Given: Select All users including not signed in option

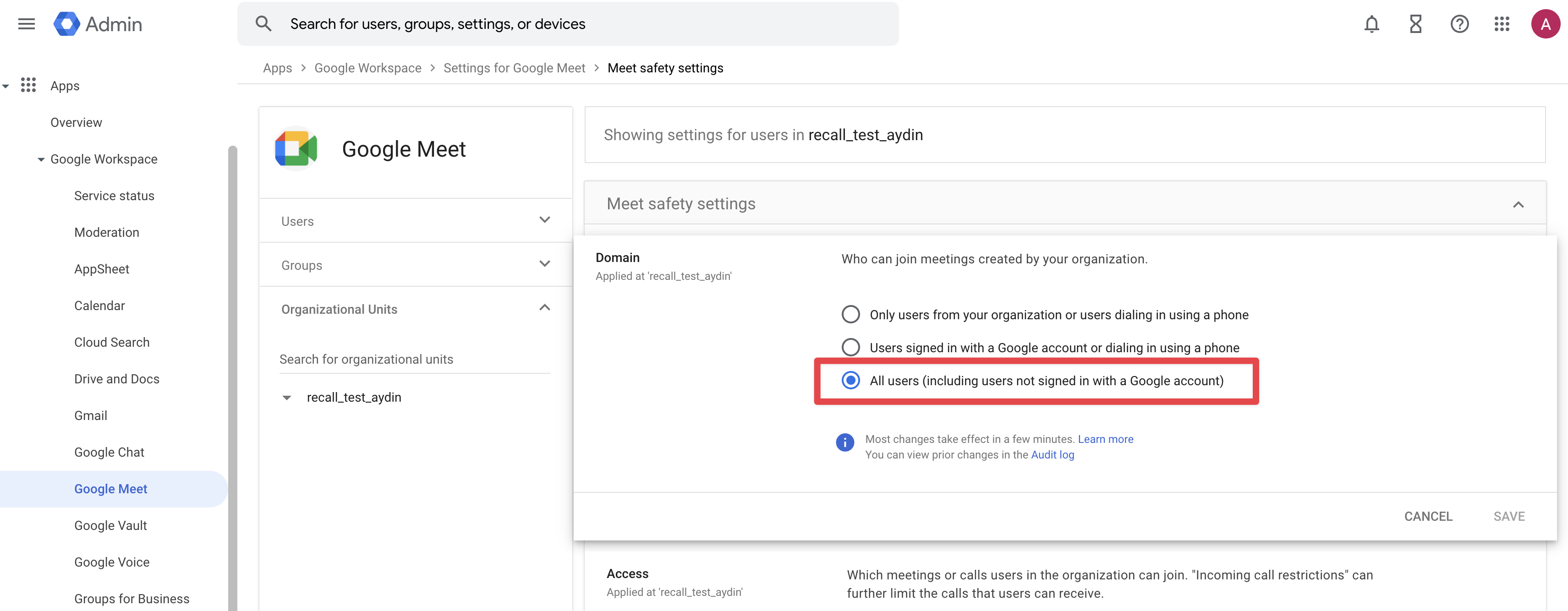Looking at the screenshot, I should pyautogui.click(x=850, y=380).
